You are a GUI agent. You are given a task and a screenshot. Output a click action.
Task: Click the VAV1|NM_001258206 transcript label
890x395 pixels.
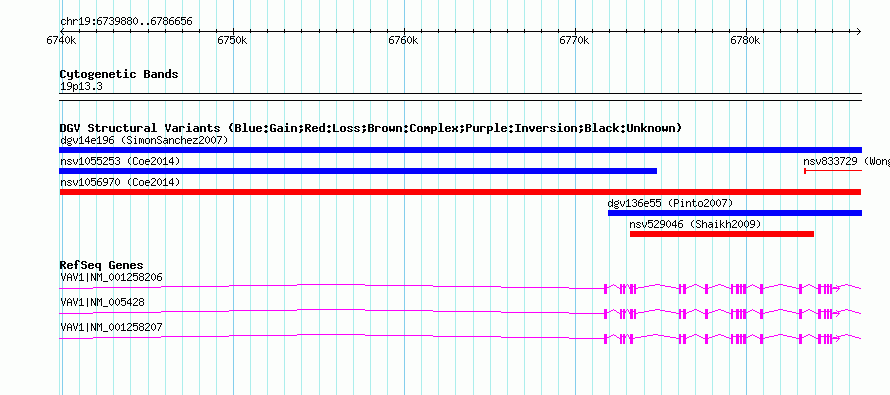(111, 278)
